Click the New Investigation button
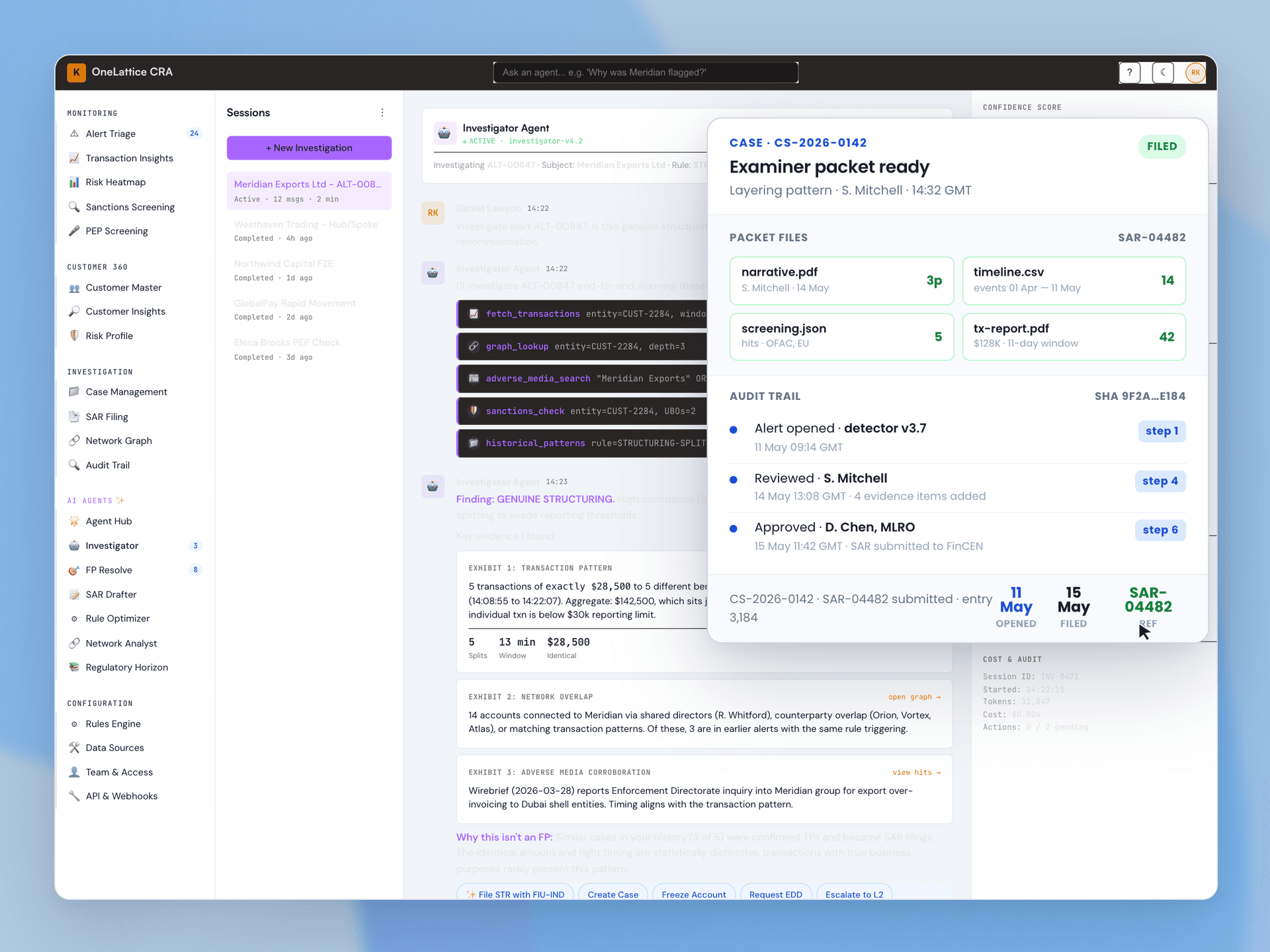1270x952 pixels. tap(309, 148)
